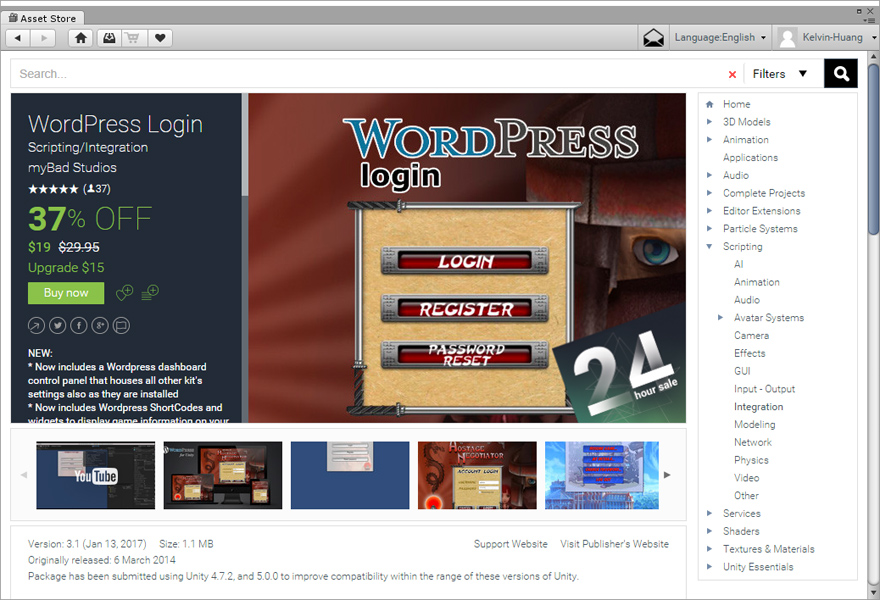
Task: Open the download manager icon
Action: tap(109, 38)
